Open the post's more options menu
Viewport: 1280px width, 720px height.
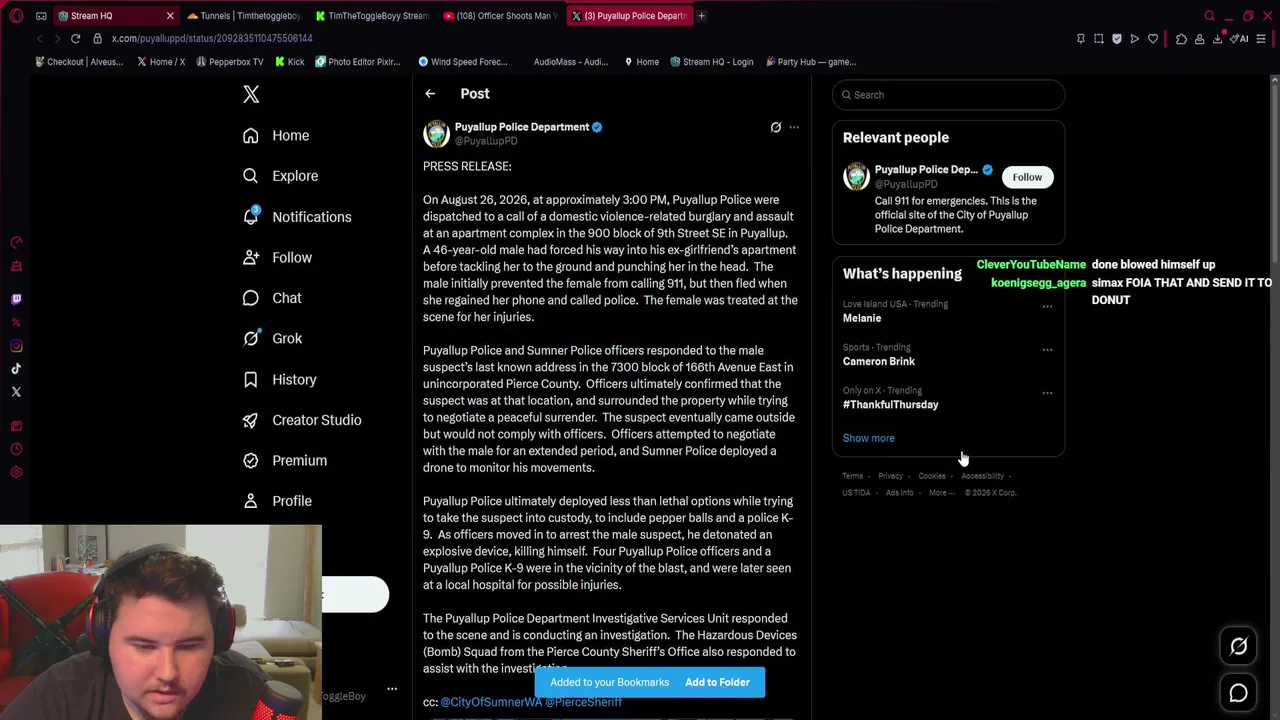tap(794, 127)
